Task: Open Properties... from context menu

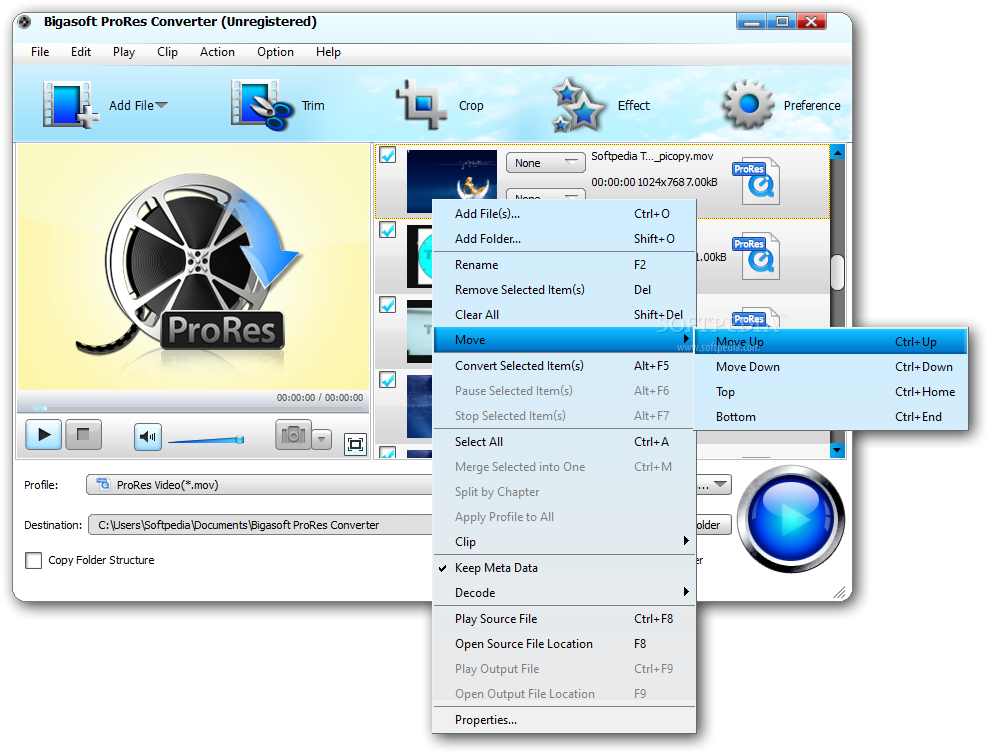Action: (x=564, y=720)
